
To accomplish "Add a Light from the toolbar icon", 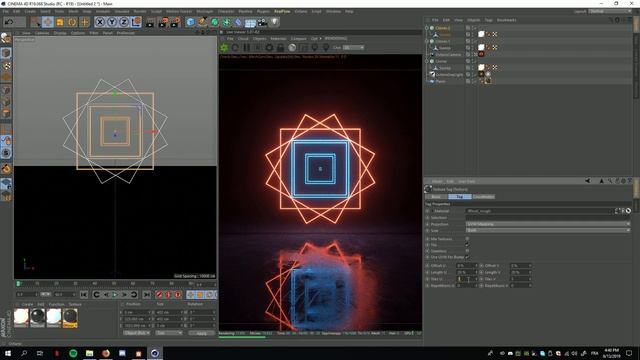I will tap(275, 22).
